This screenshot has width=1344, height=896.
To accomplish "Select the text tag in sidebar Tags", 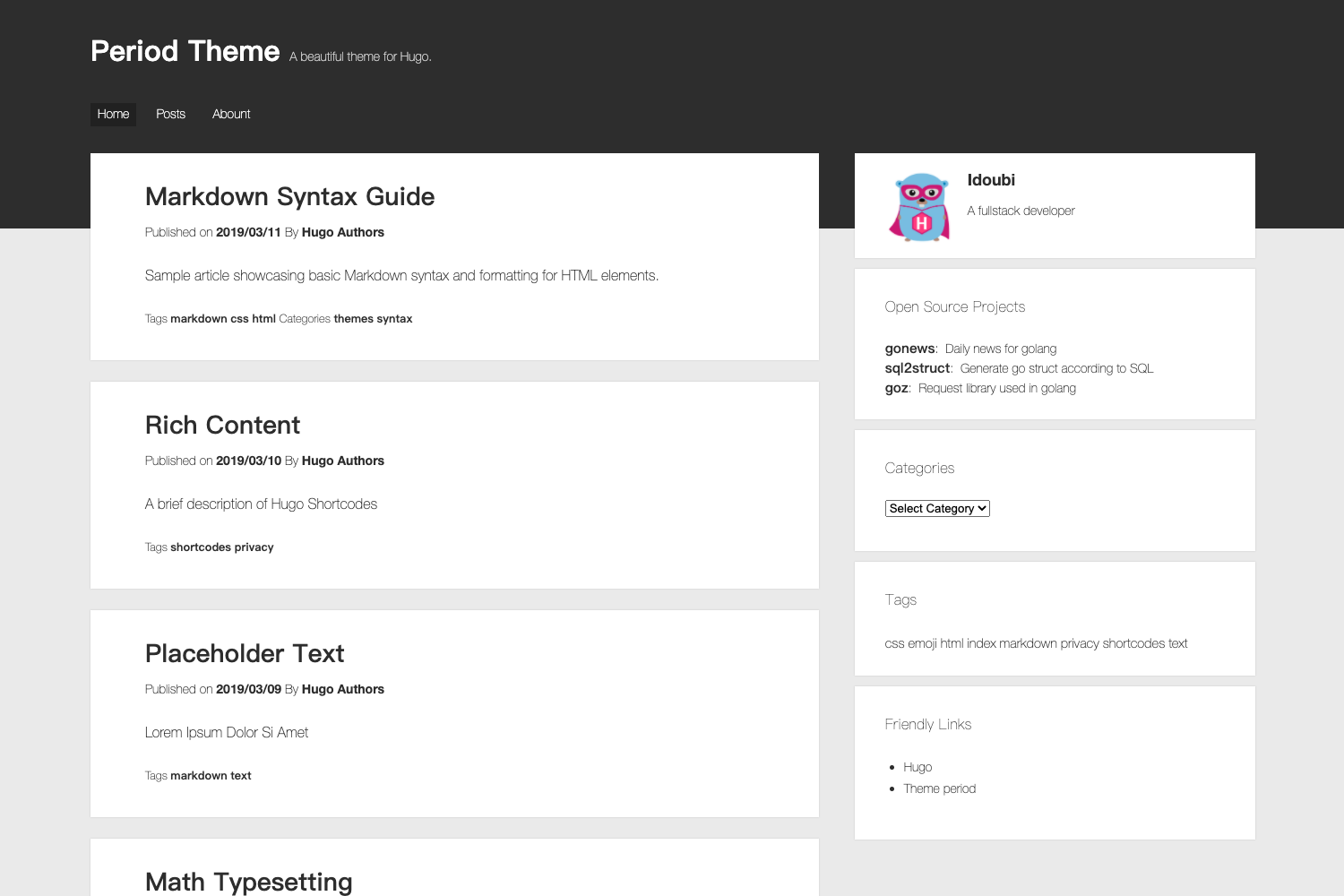I will coord(1178,643).
